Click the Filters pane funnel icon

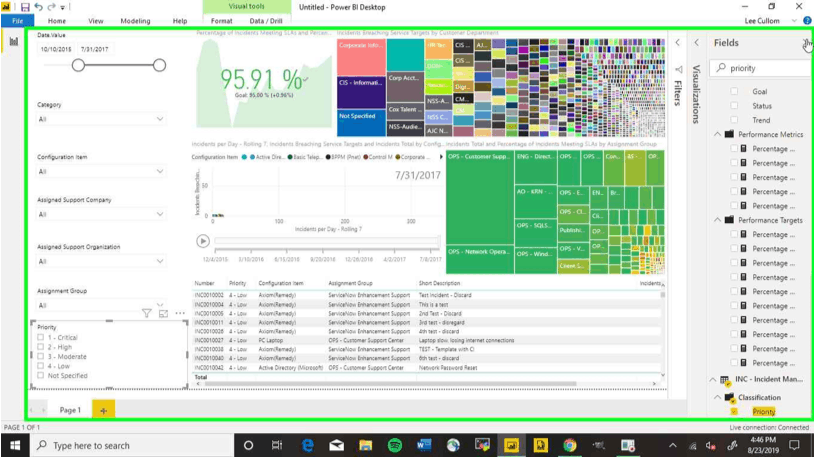[x=678, y=70]
